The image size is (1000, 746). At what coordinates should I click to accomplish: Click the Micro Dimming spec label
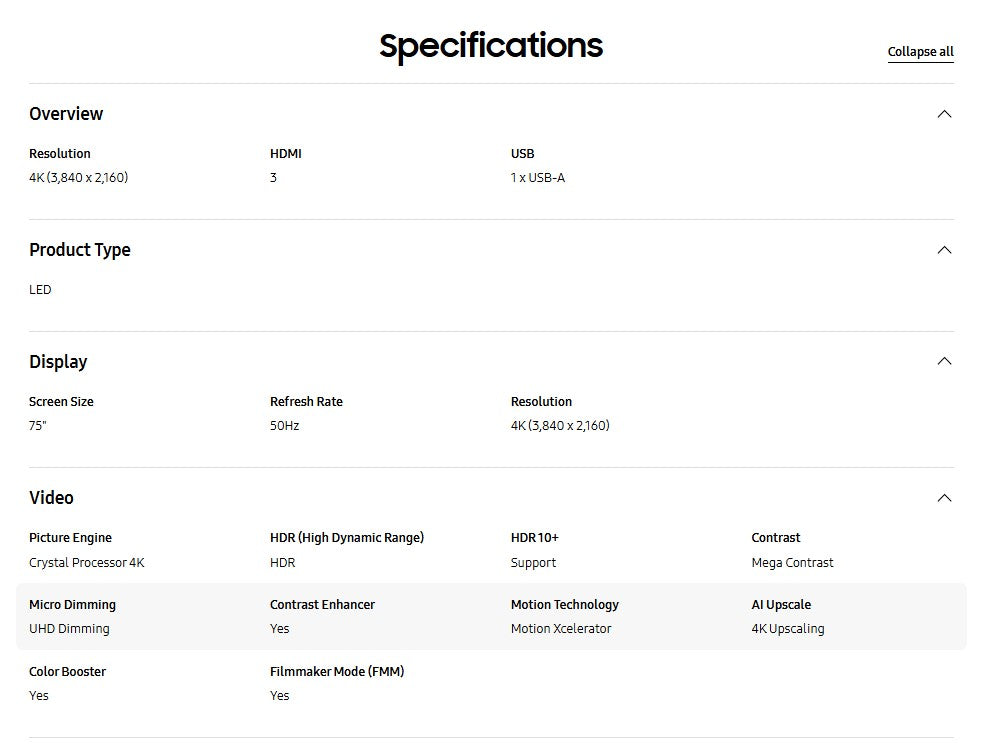72,605
